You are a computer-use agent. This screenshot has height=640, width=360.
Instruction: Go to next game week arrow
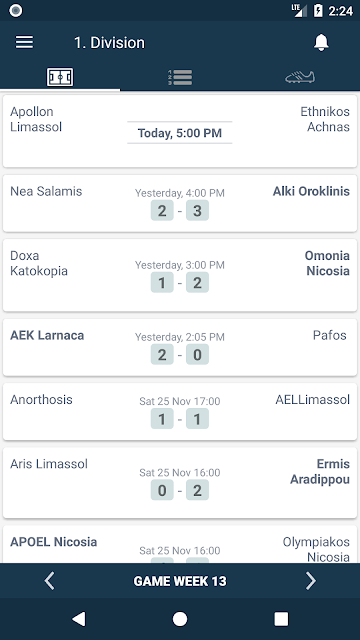(311, 581)
